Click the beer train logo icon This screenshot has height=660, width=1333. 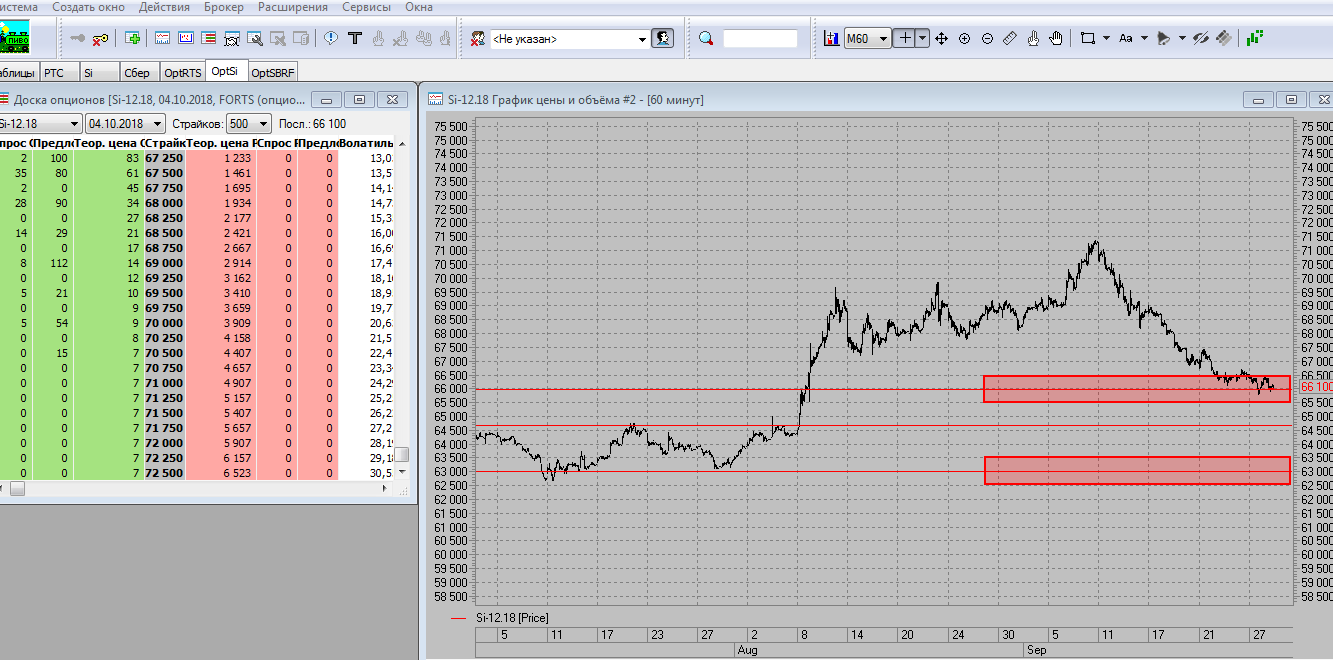(14, 36)
